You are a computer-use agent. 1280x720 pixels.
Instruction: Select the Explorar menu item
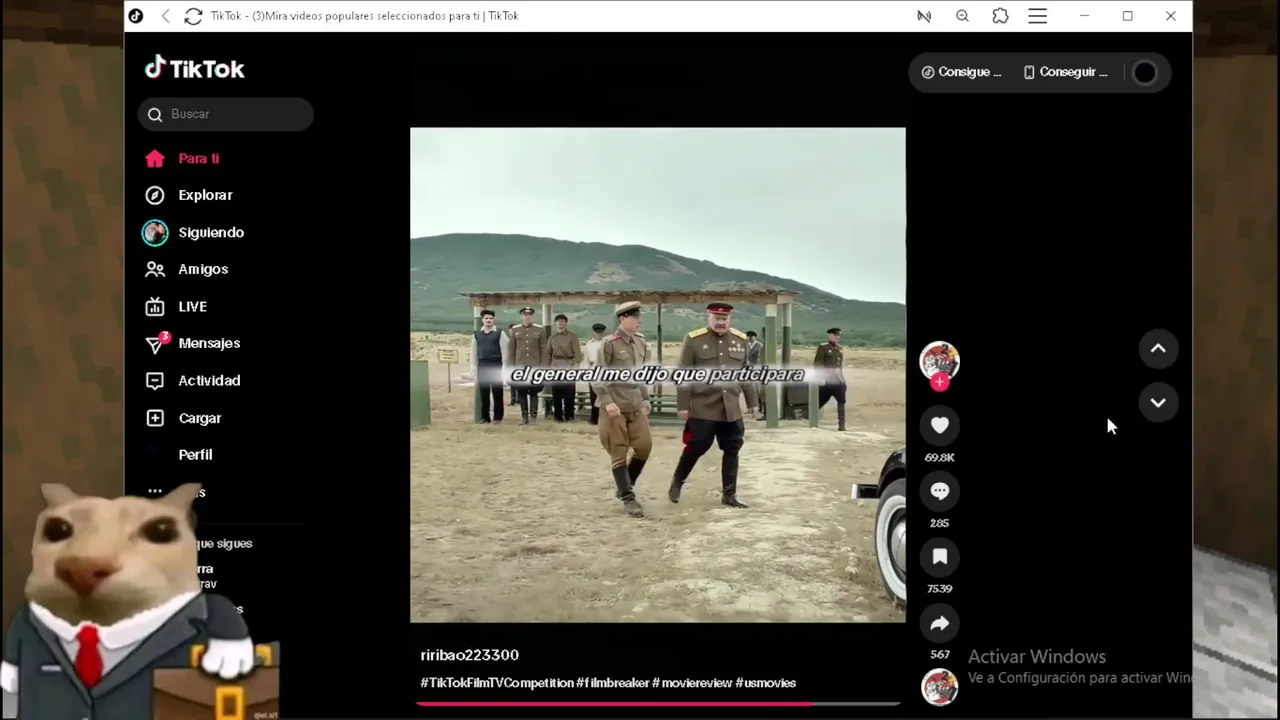point(205,195)
